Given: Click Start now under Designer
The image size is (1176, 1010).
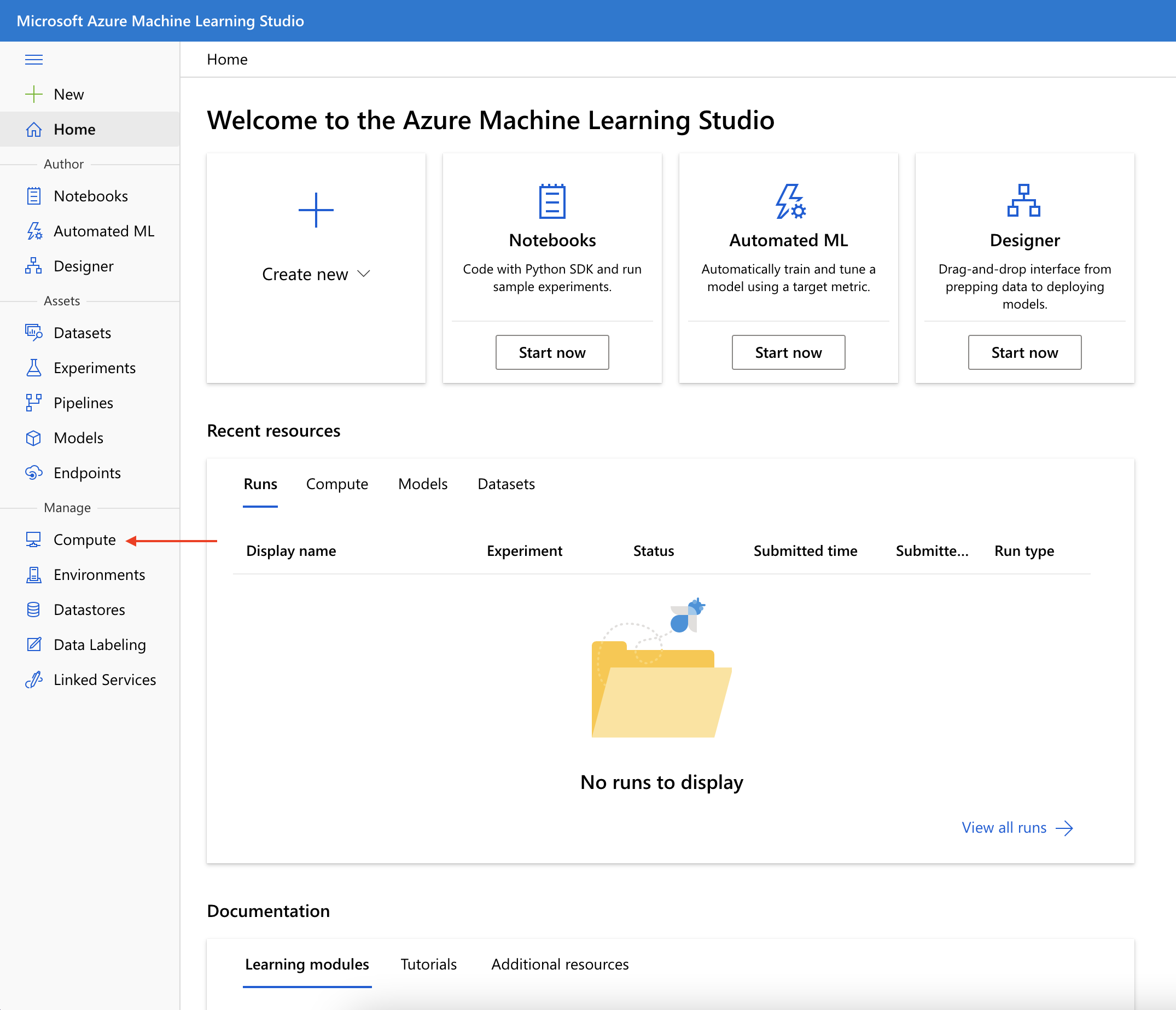Looking at the screenshot, I should coord(1024,352).
